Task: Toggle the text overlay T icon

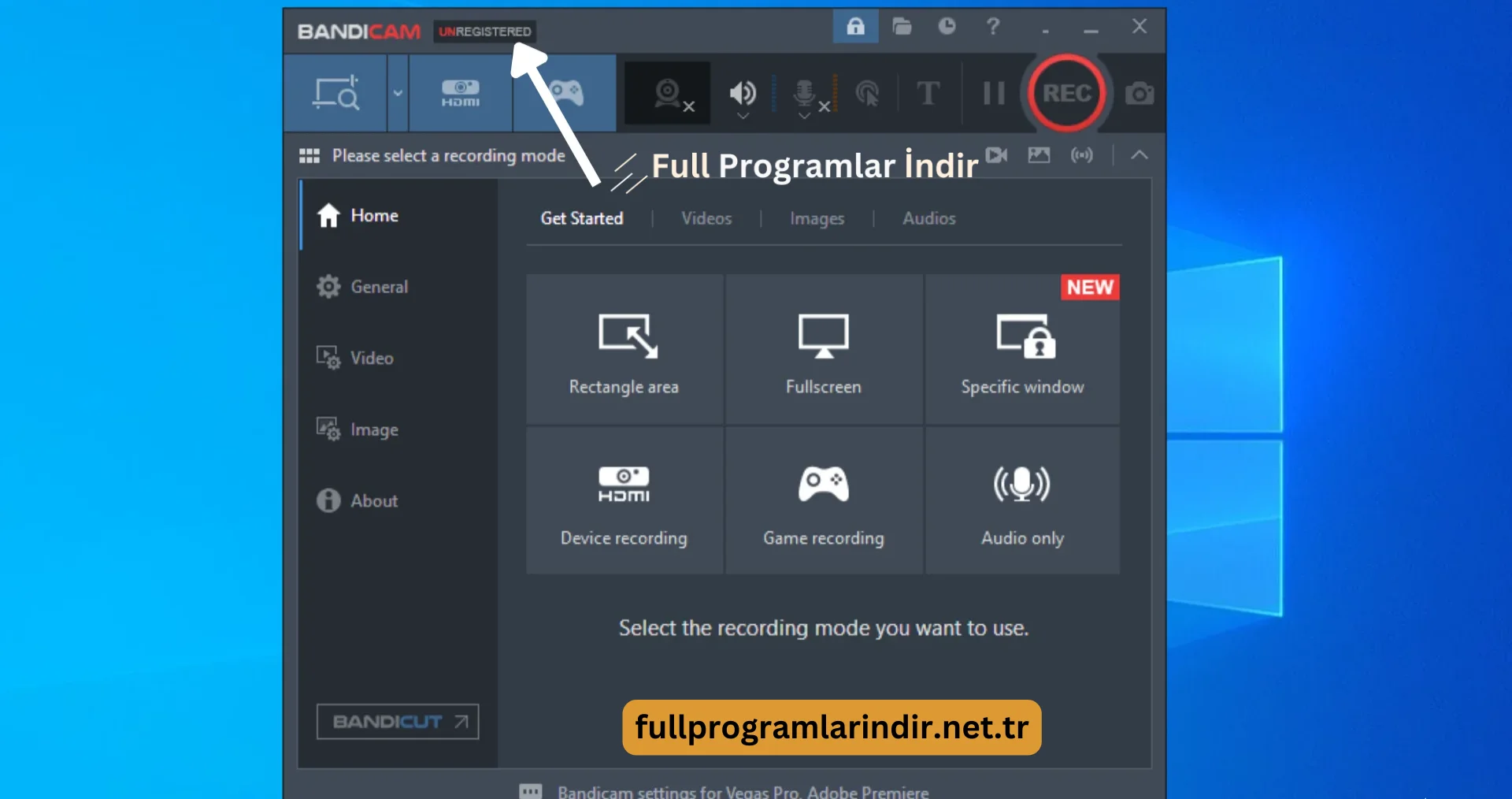Action: (928, 93)
